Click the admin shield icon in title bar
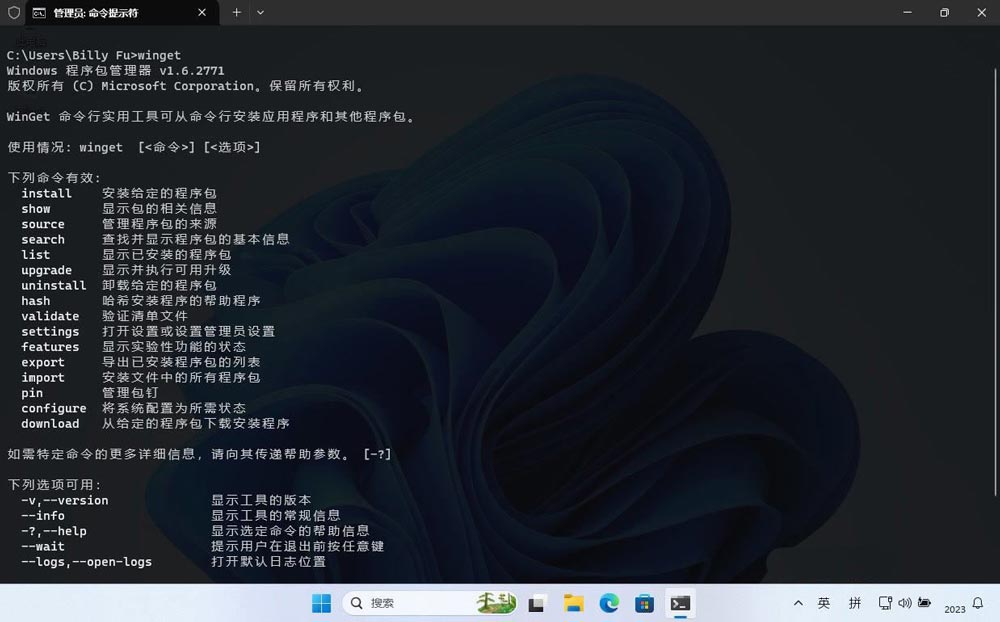The image size is (1000, 622). click(x=13, y=13)
